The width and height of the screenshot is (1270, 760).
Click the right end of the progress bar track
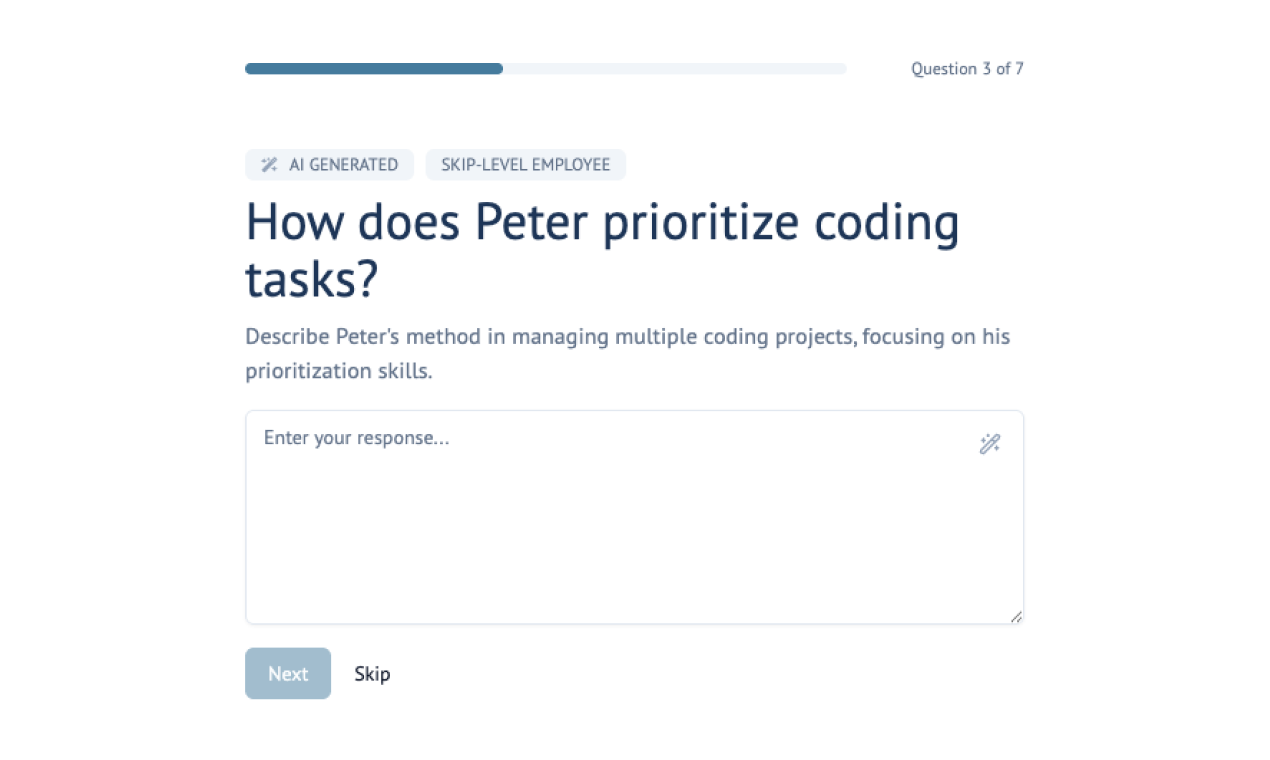tap(841, 69)
